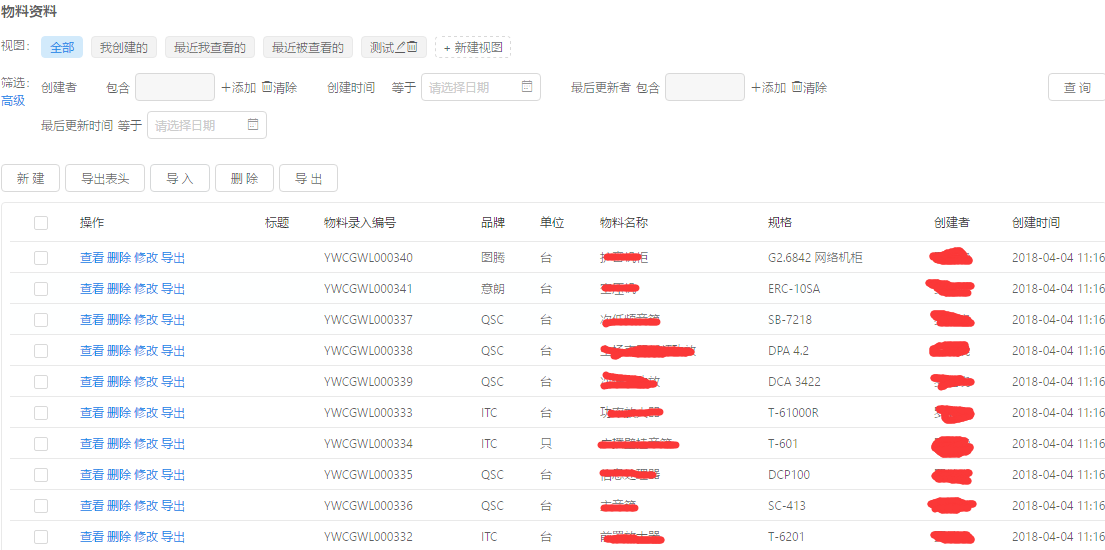
Task: Click 查看 link for row YWCGWL000333
Action: click(92, 413)
